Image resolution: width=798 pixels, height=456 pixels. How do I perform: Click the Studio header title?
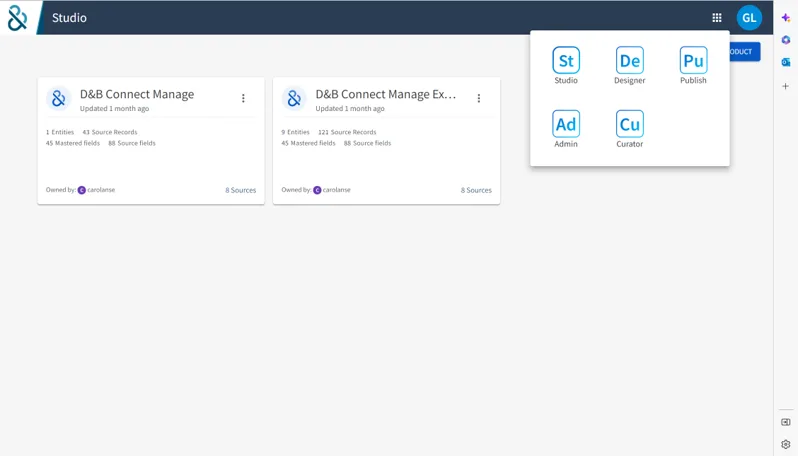click(x=69, y=18)
